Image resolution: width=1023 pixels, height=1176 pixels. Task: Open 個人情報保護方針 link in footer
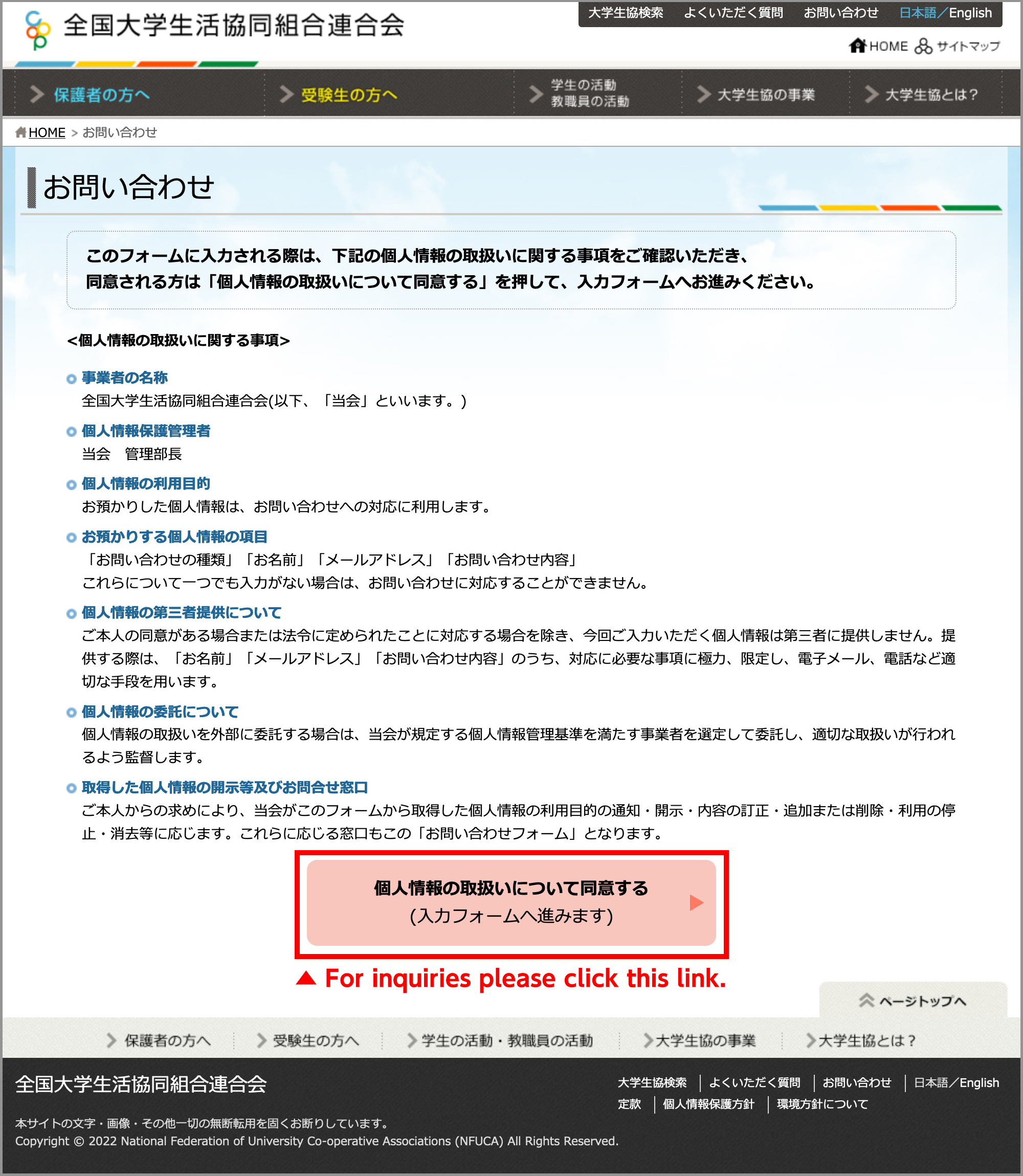708,1104
